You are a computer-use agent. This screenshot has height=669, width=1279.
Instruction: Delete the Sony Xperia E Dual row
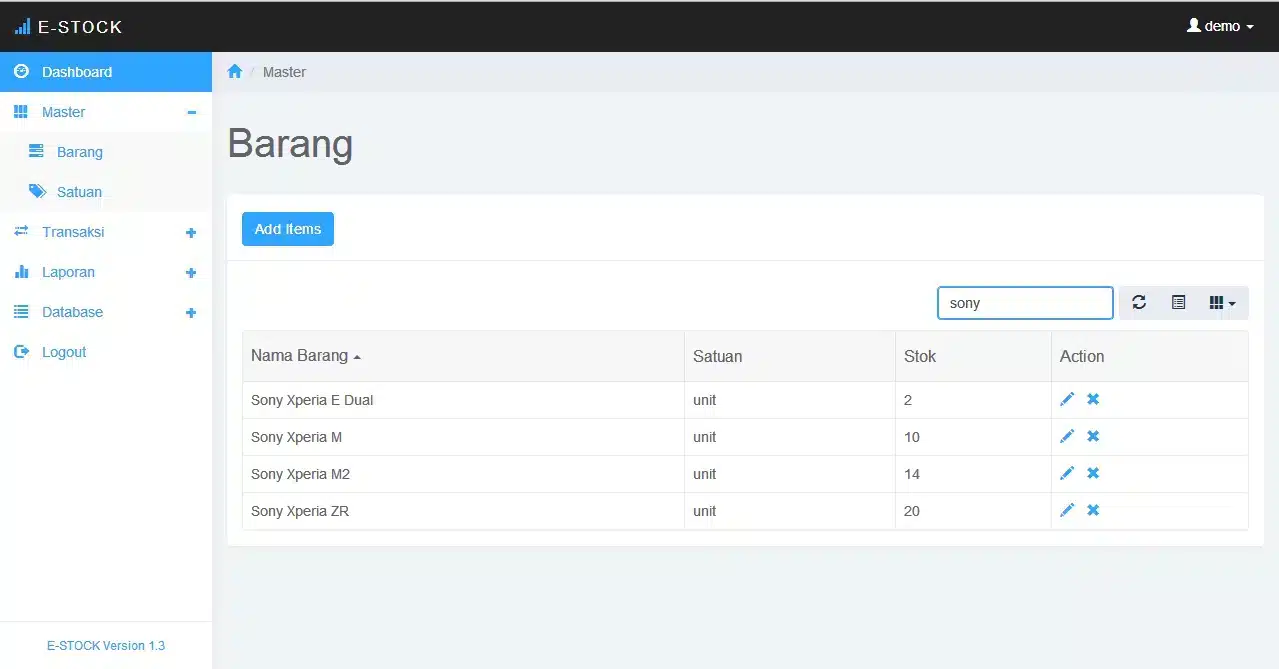point(1093,399)
